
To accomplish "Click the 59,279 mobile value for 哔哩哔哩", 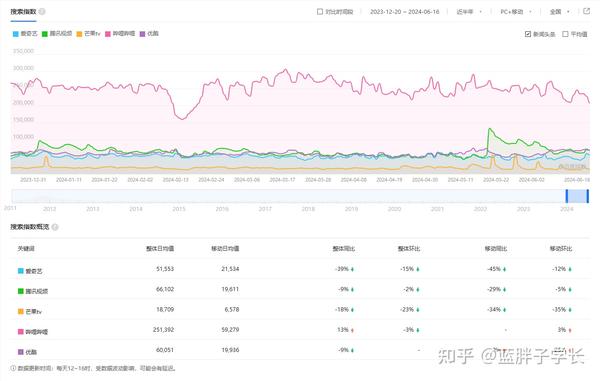I will pos(230,330).
